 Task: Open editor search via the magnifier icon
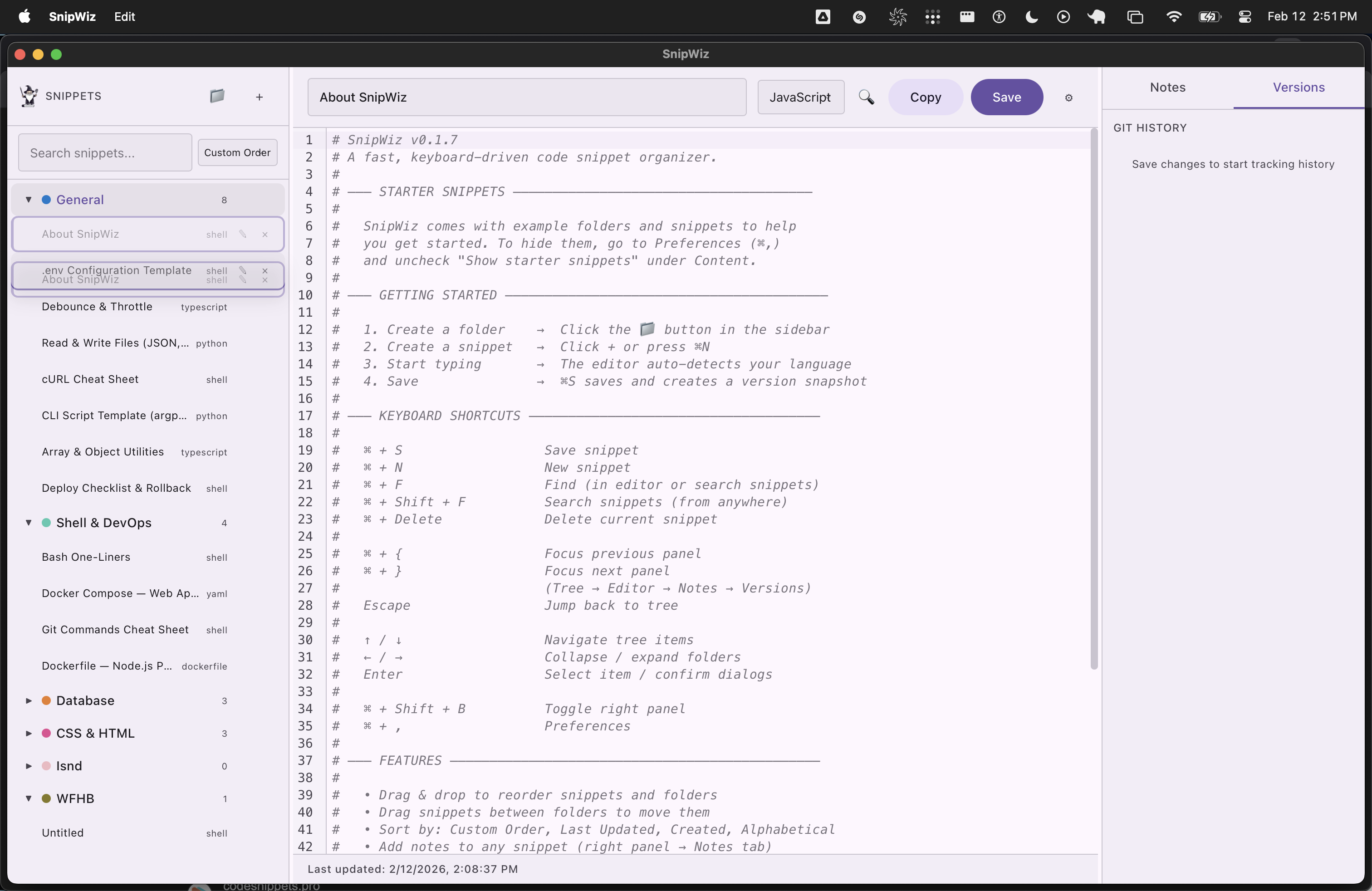[x=867, y=98]
